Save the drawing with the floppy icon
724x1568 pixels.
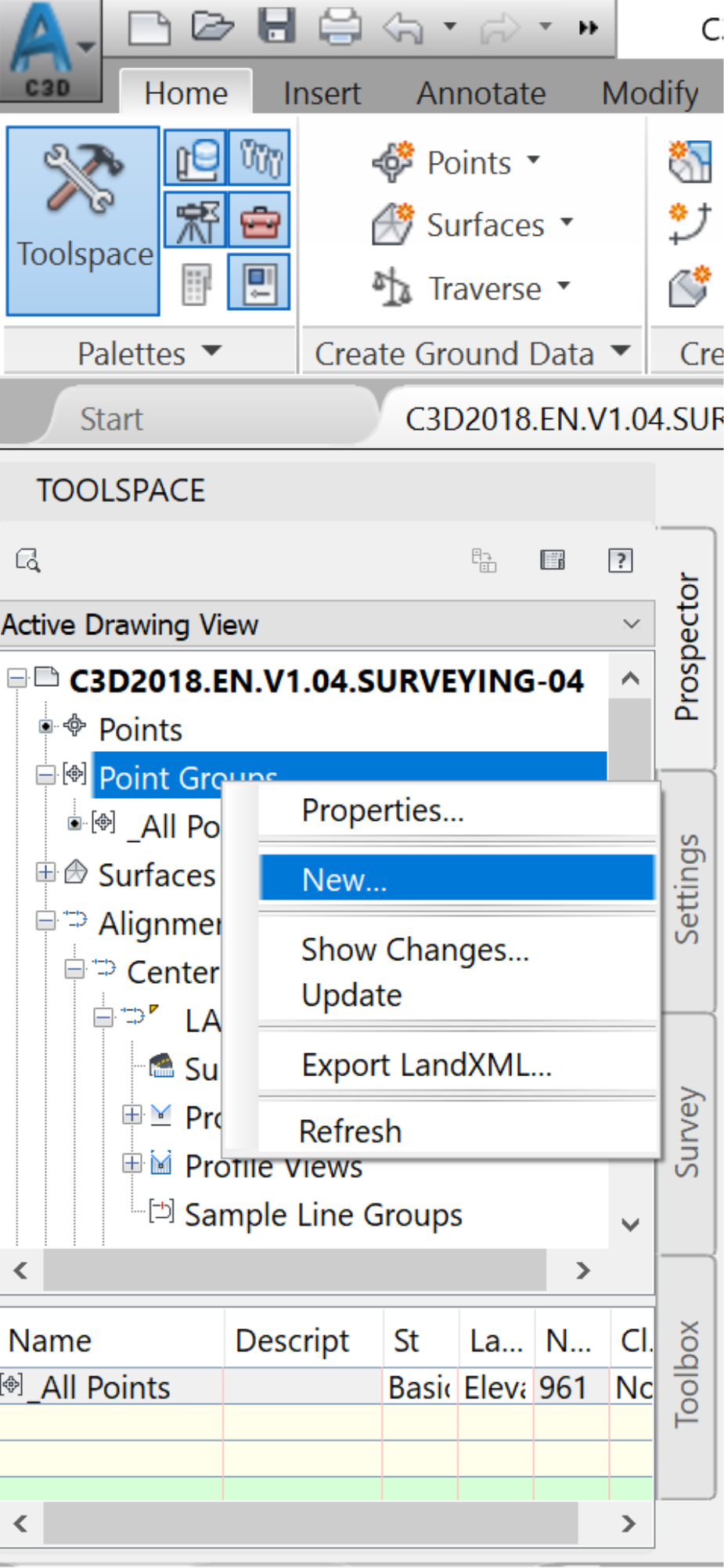pos(277,26)
